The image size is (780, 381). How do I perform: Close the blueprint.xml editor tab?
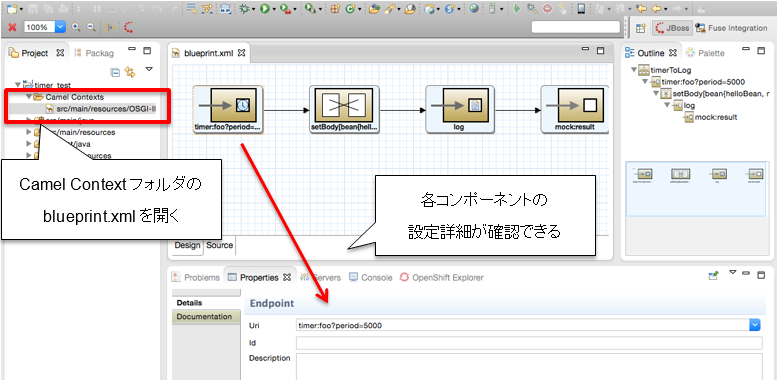coord(241,53)
